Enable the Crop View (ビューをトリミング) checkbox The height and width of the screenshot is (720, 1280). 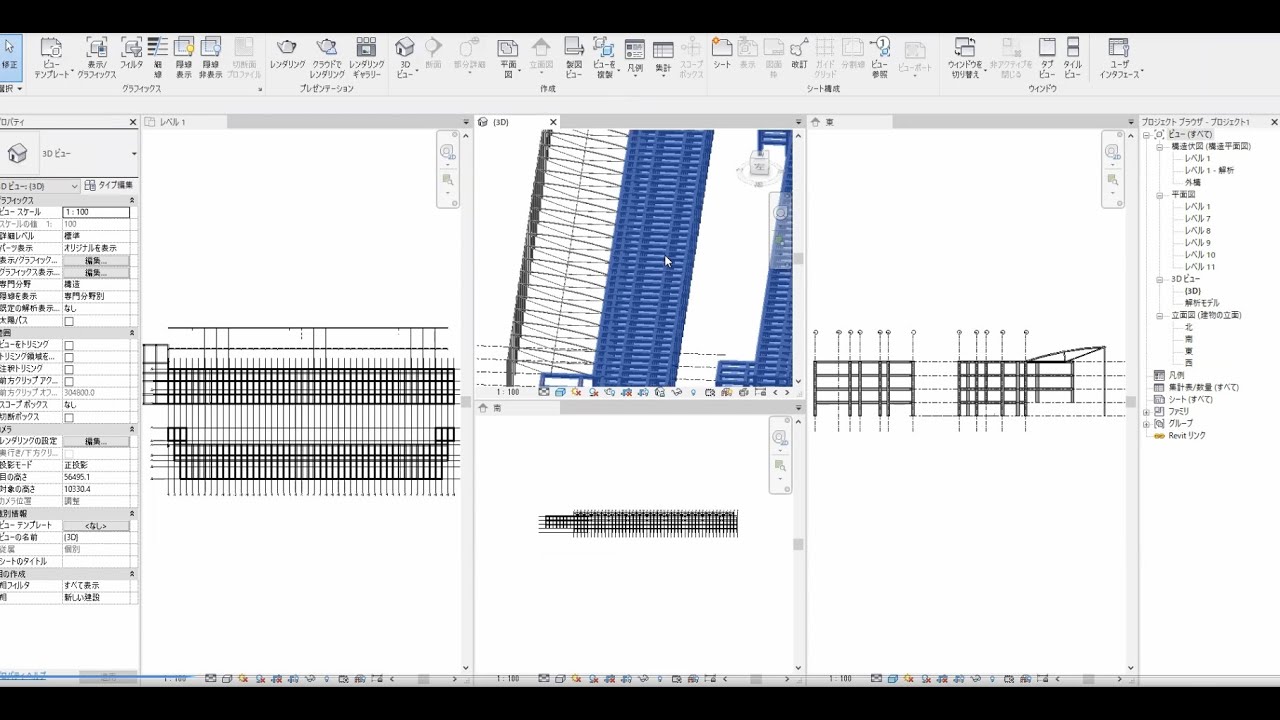click(69, 345)
